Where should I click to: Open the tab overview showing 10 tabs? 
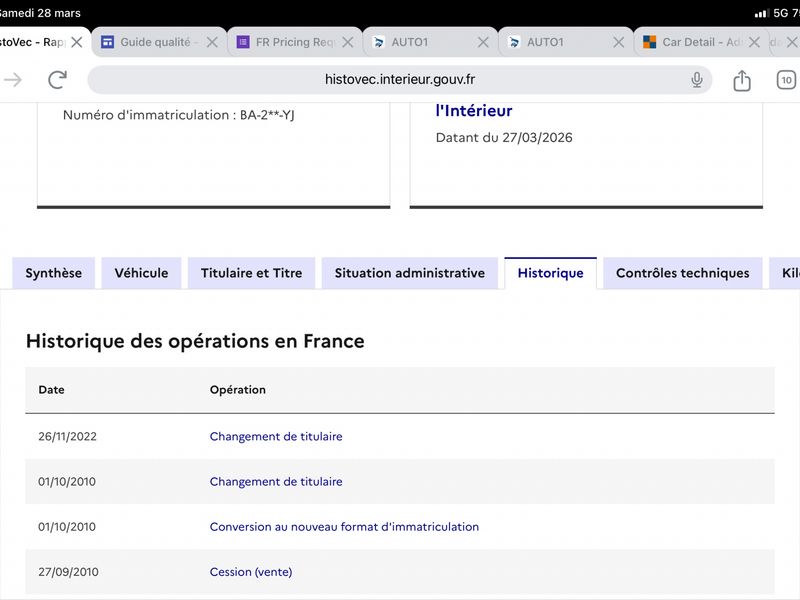786,80
